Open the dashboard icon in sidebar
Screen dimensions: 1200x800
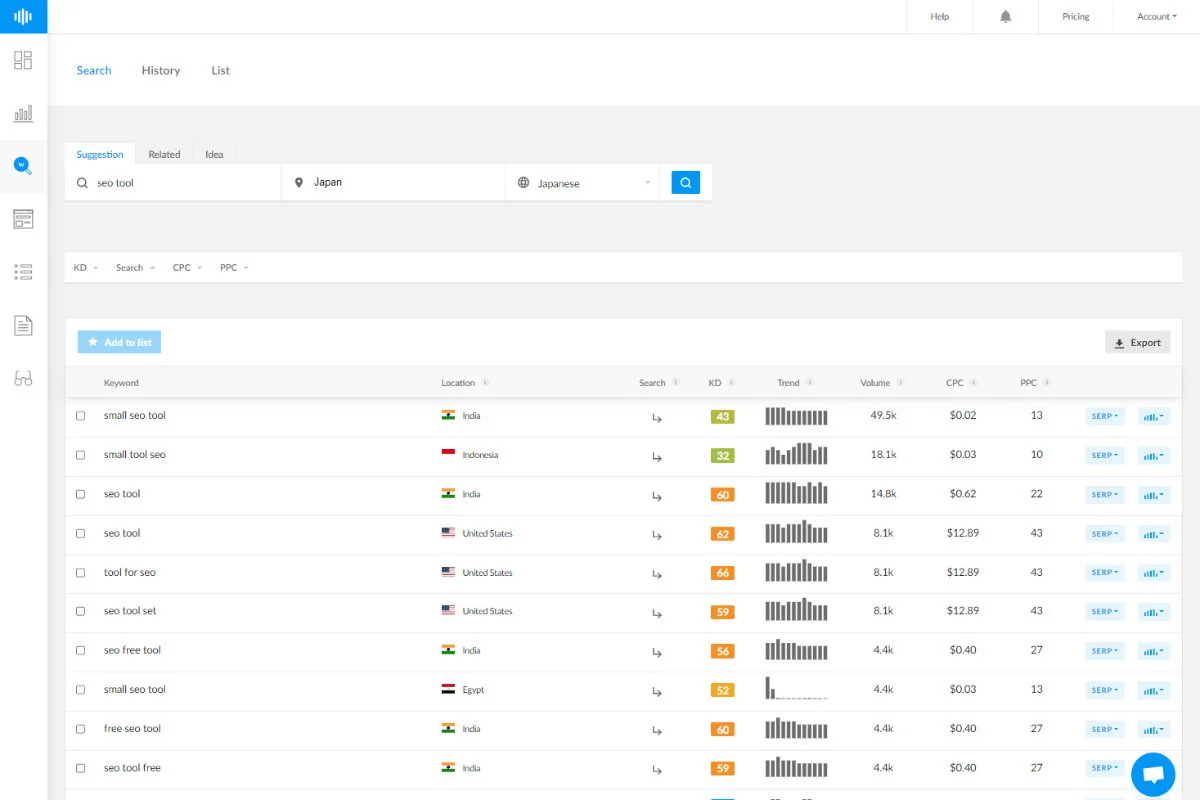(x=23, y=60)
